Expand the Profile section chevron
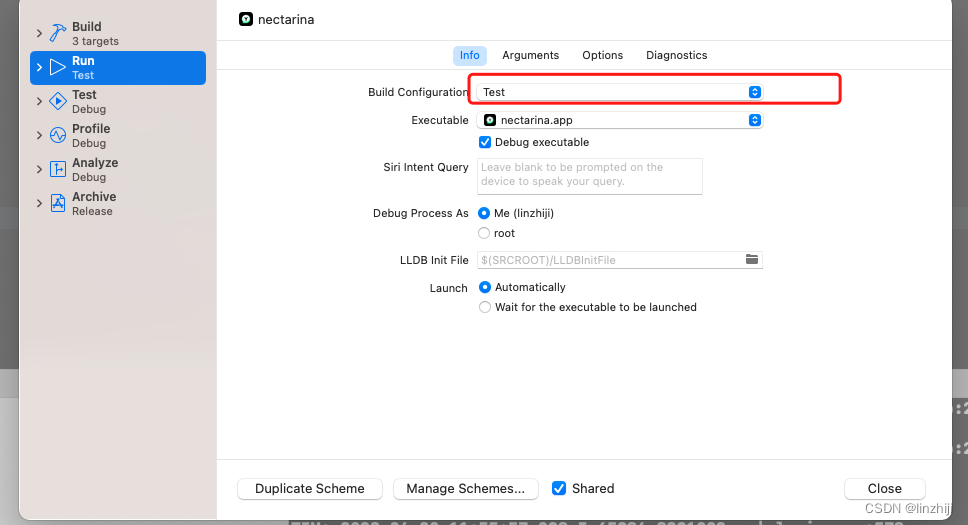Viewport: 968px width, 525px height. [x=39, y=135]
